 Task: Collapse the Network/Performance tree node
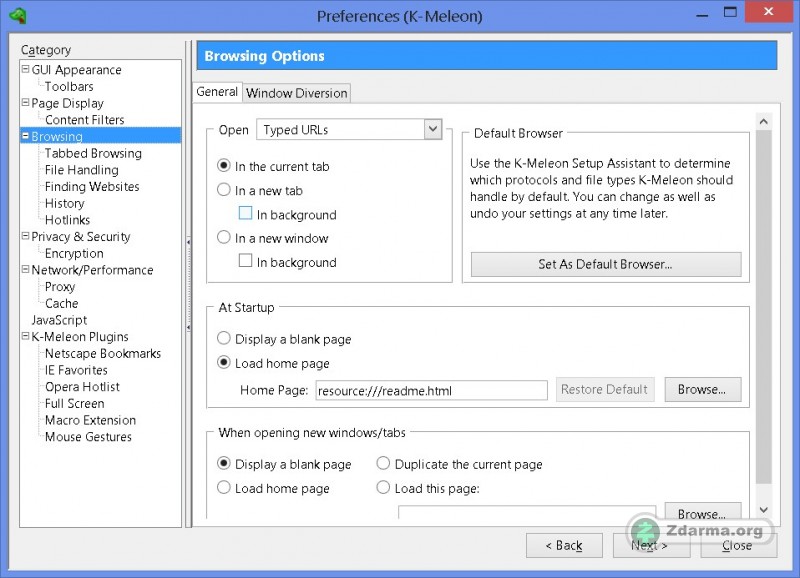[25, 269]
